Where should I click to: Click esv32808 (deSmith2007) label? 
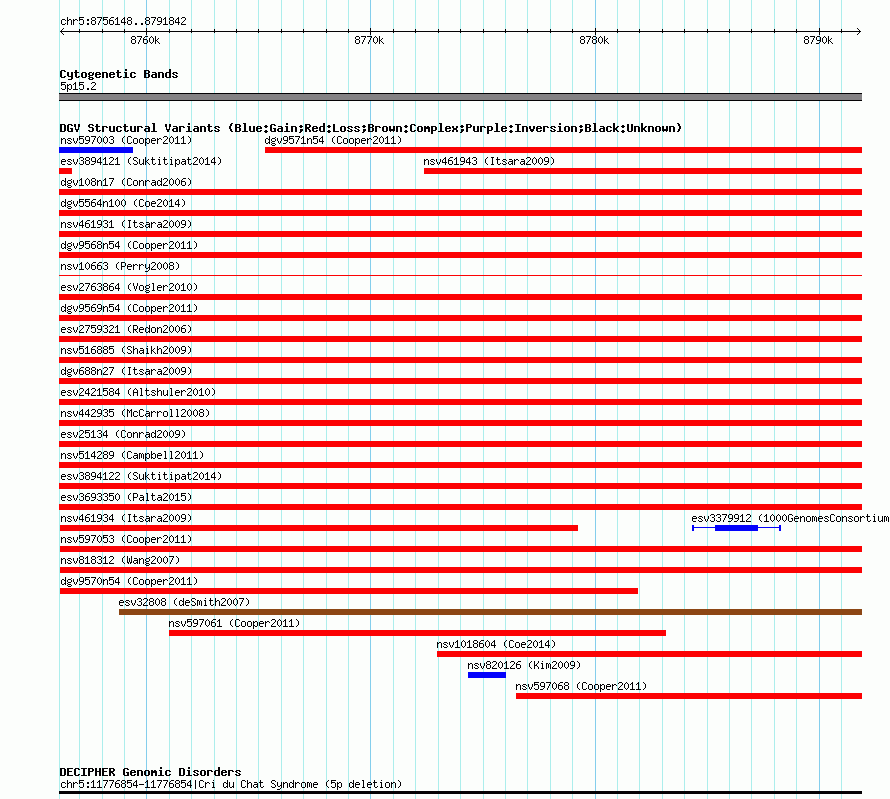tap(184, 602)
